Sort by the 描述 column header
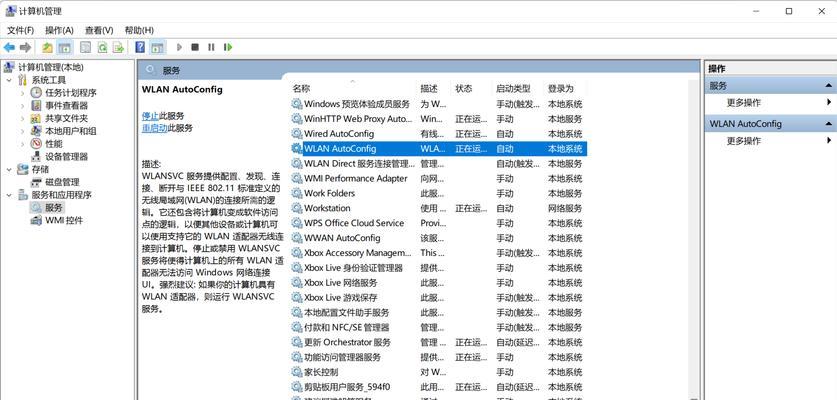 coord(433,89)
